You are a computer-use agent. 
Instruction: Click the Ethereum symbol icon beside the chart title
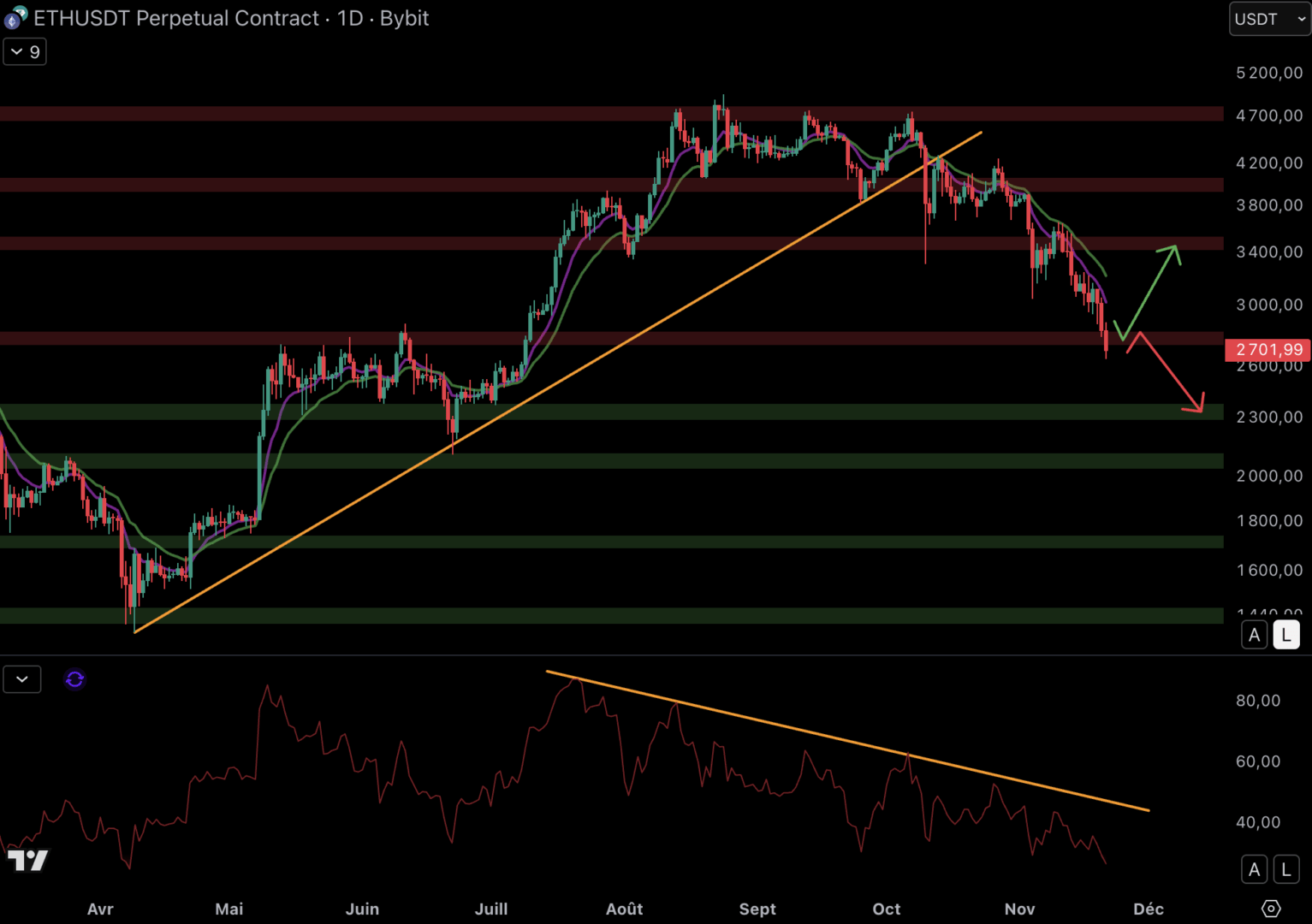click(x=15, y=18)
